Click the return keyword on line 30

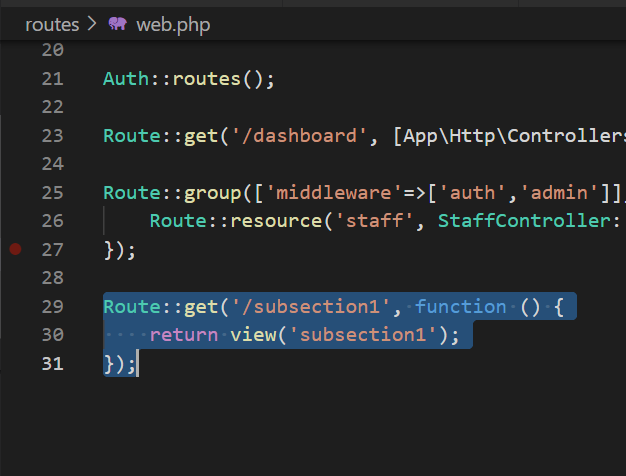[184, 335]
